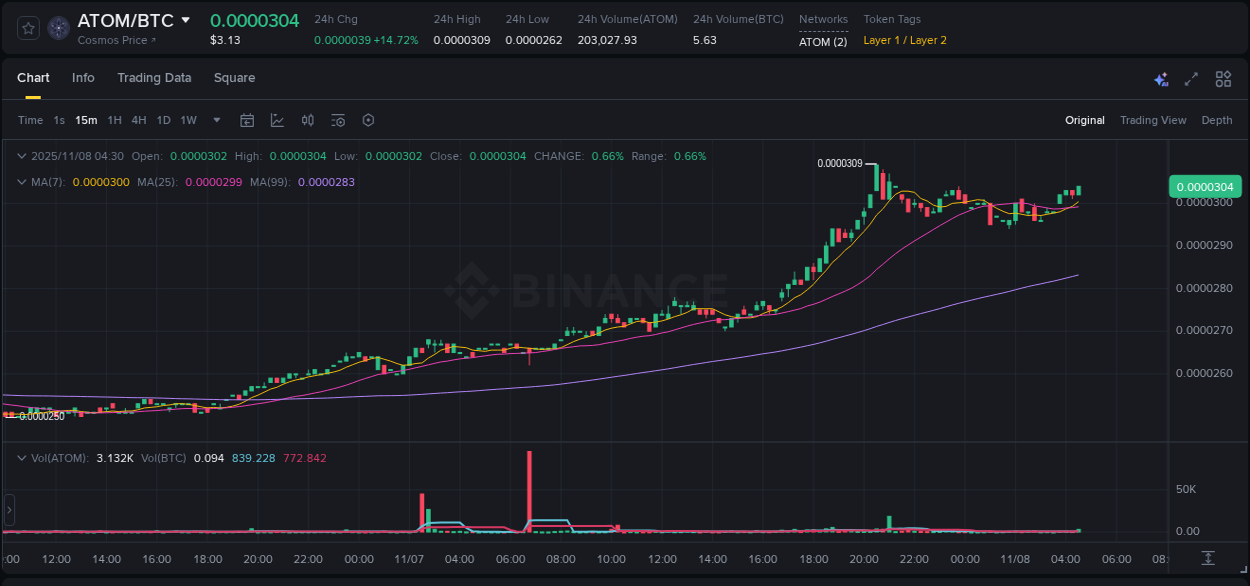
Task: Open the Square tab
Action: pyautogui.click(x=234, y=77)
